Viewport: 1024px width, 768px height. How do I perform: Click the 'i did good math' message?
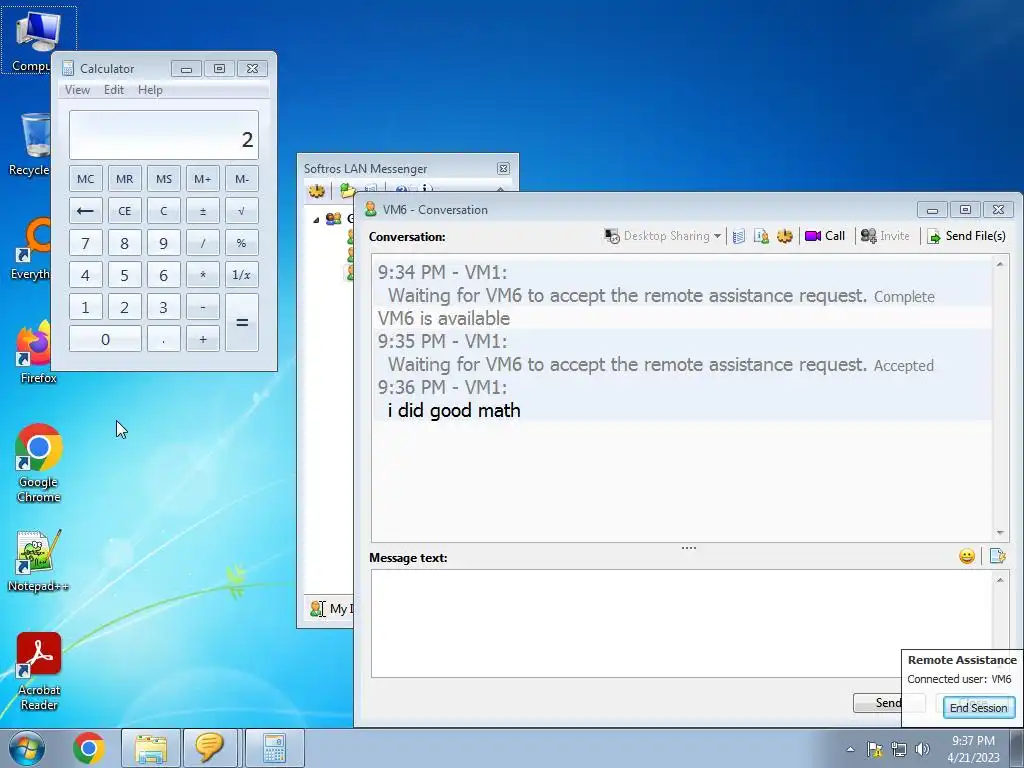[454, 410]
